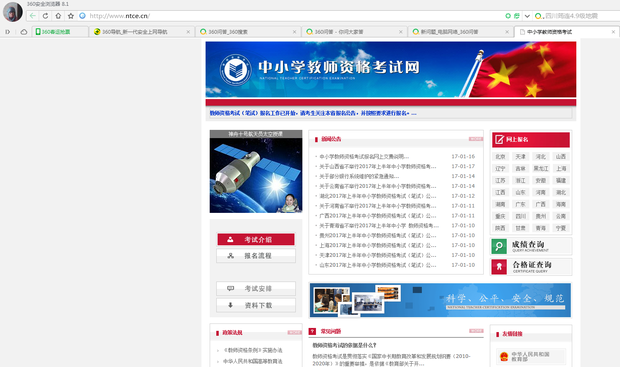Reload the page with the refresh icon
Image resolution: width=620 pixels, height=367 pixels.
[45, 16]
